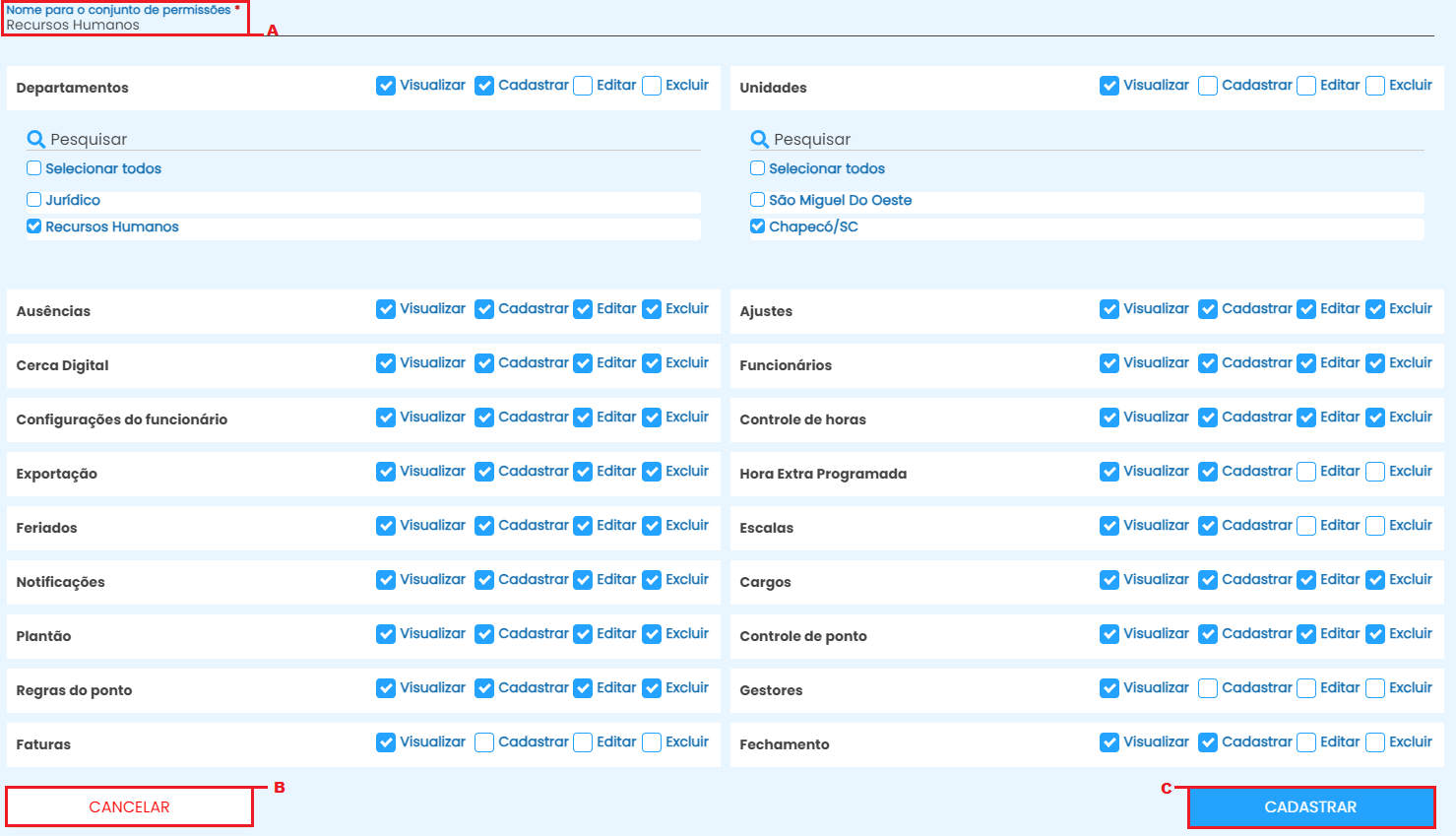Tick the Jurídico department checkbox
The height and width of the screenshot is (836, 1456).
coord(34,200)
